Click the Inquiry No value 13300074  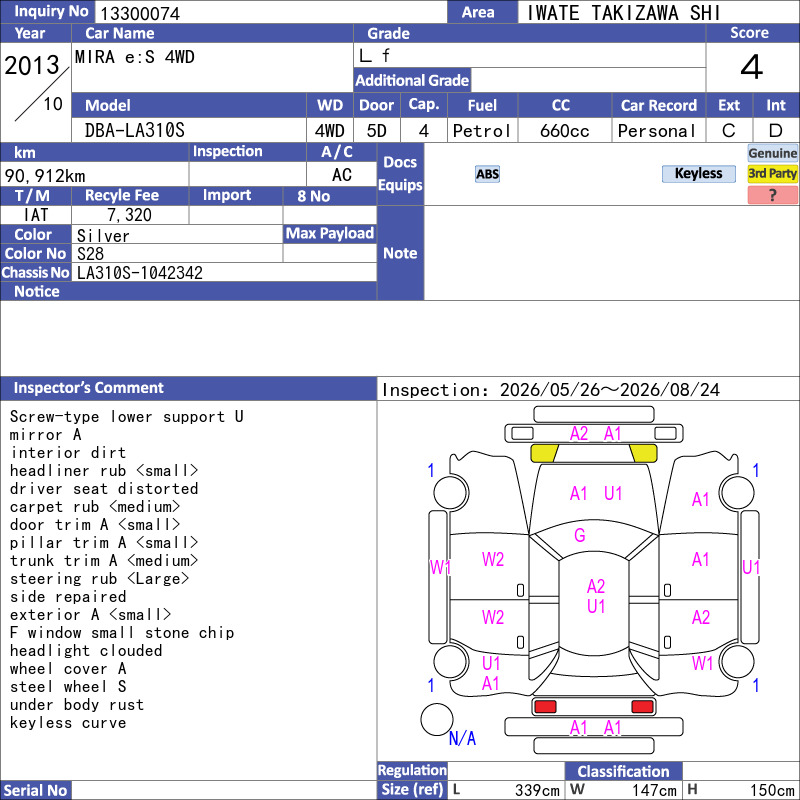click(x=140, y=13)
